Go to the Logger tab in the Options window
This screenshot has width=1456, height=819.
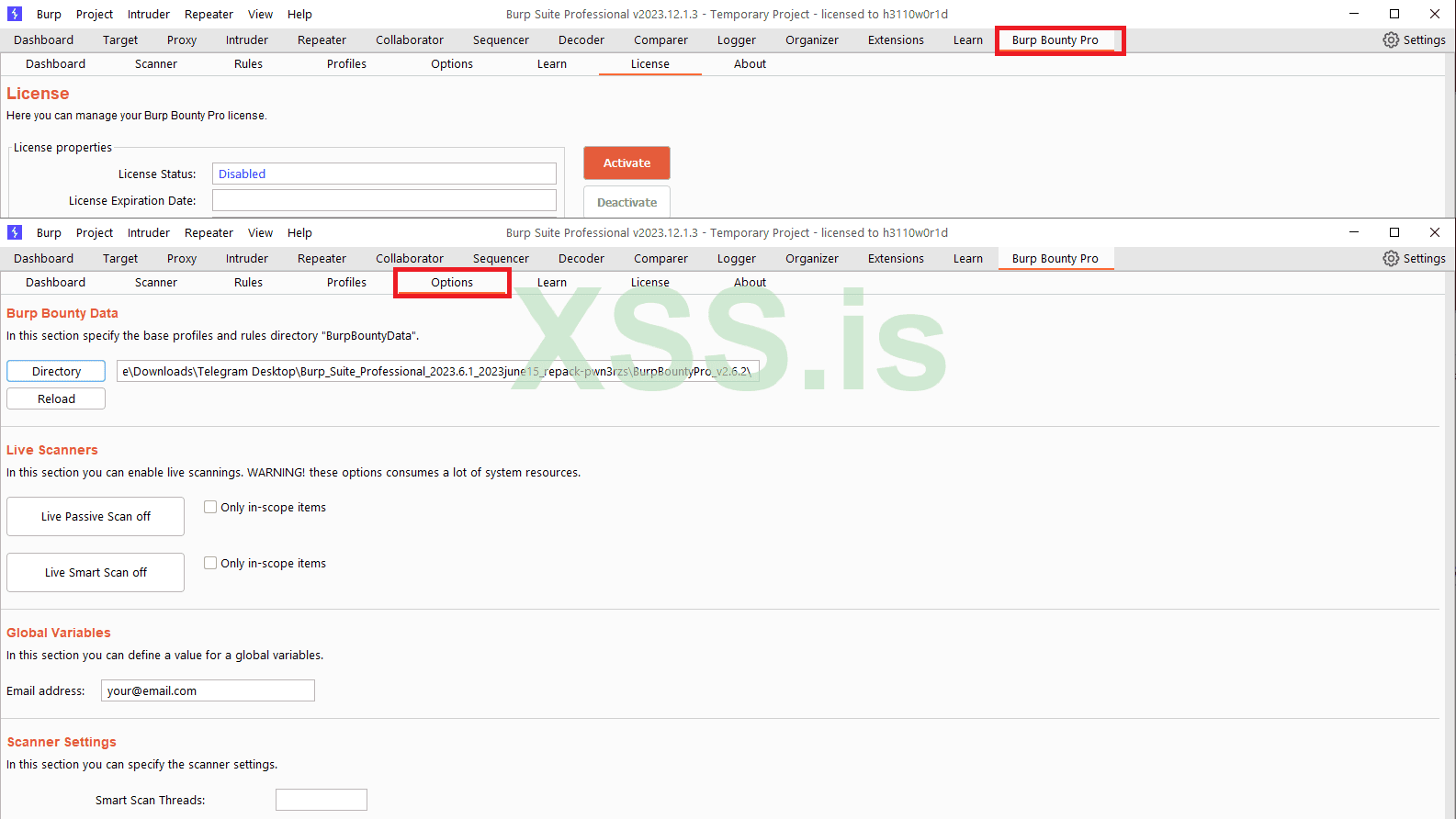point(737,258)
